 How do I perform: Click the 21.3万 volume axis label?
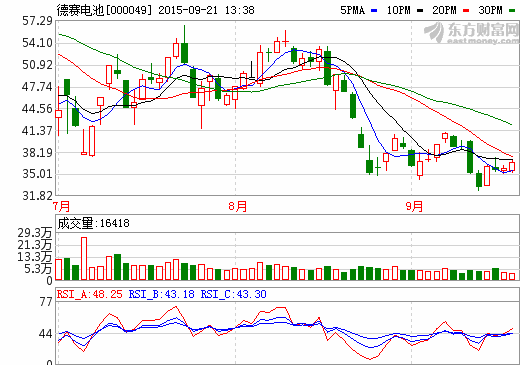point(35,245)
